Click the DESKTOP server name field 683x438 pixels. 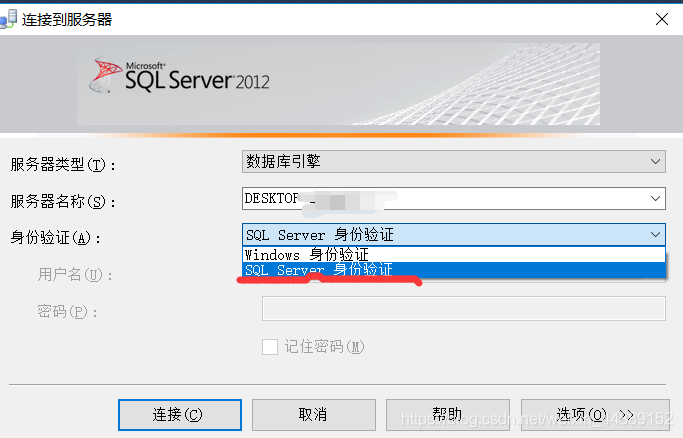coord(453,198)
